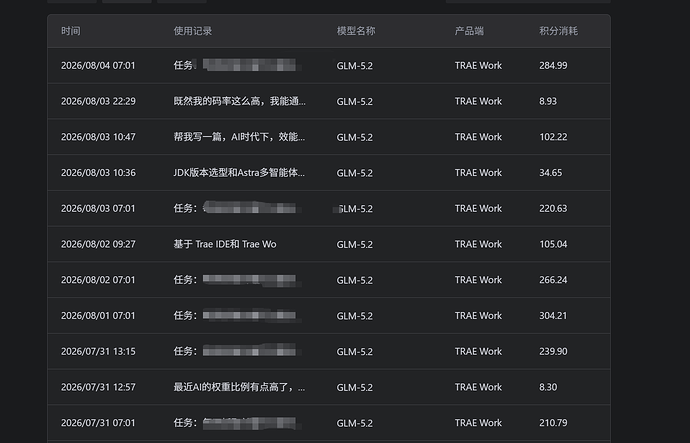Click the 任务 record dated 2026/08/01 07:01
690x443 pixels.
coord(237,315)
